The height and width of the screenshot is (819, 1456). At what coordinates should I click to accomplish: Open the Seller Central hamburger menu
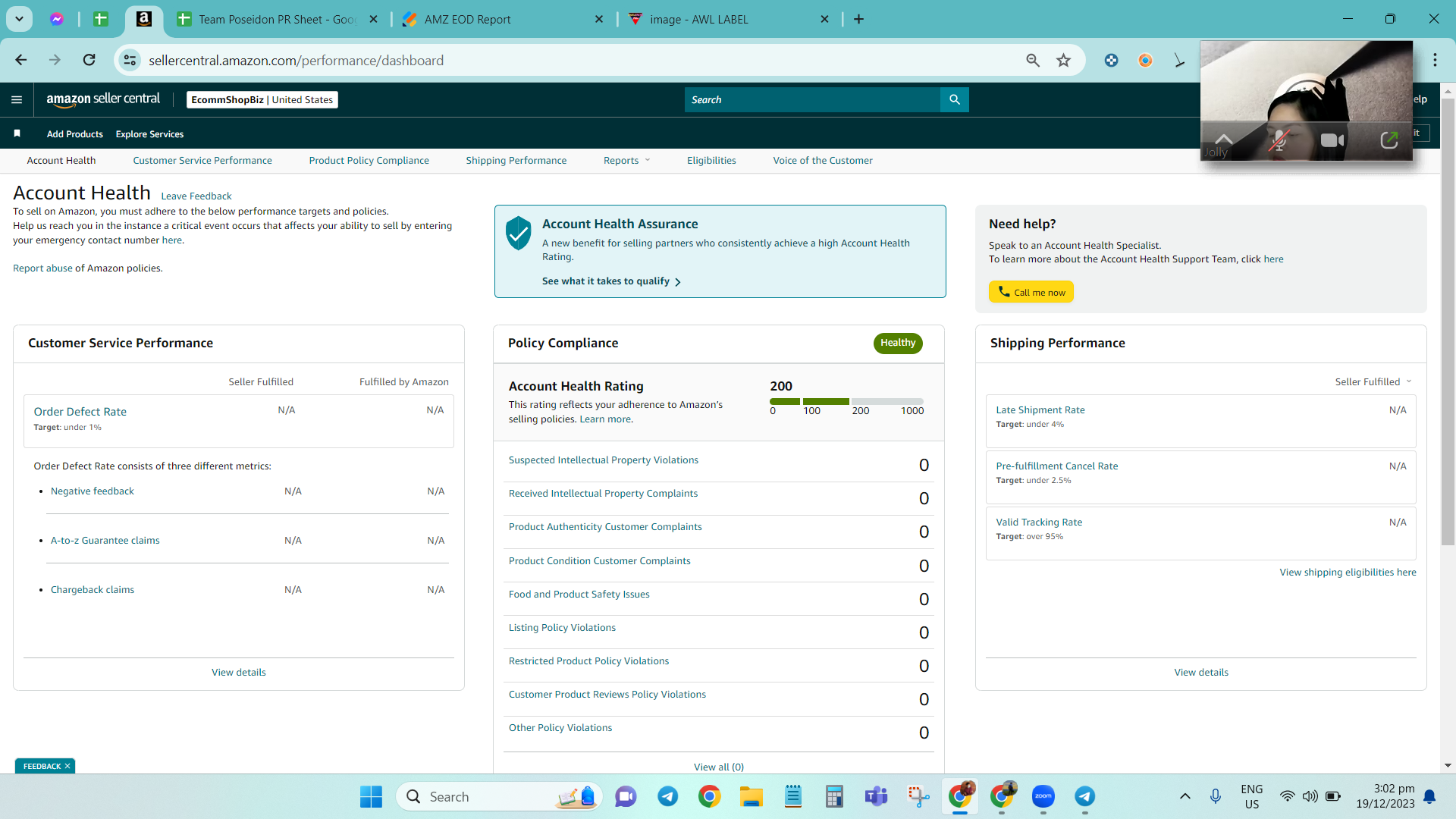pyautogui.click(x=17, y=99)
